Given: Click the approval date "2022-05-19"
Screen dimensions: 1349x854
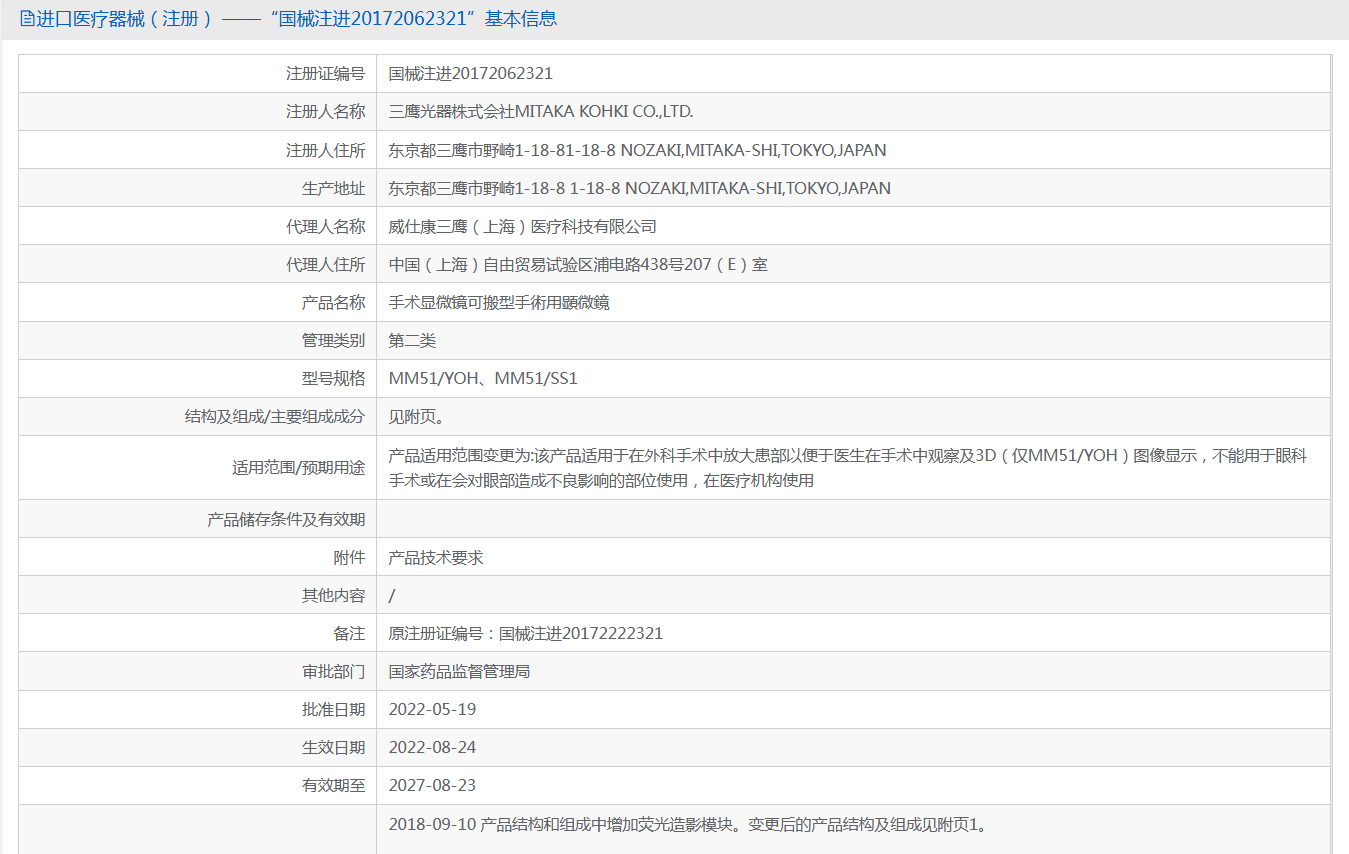Looking at the screenshot, I should 433,709.
